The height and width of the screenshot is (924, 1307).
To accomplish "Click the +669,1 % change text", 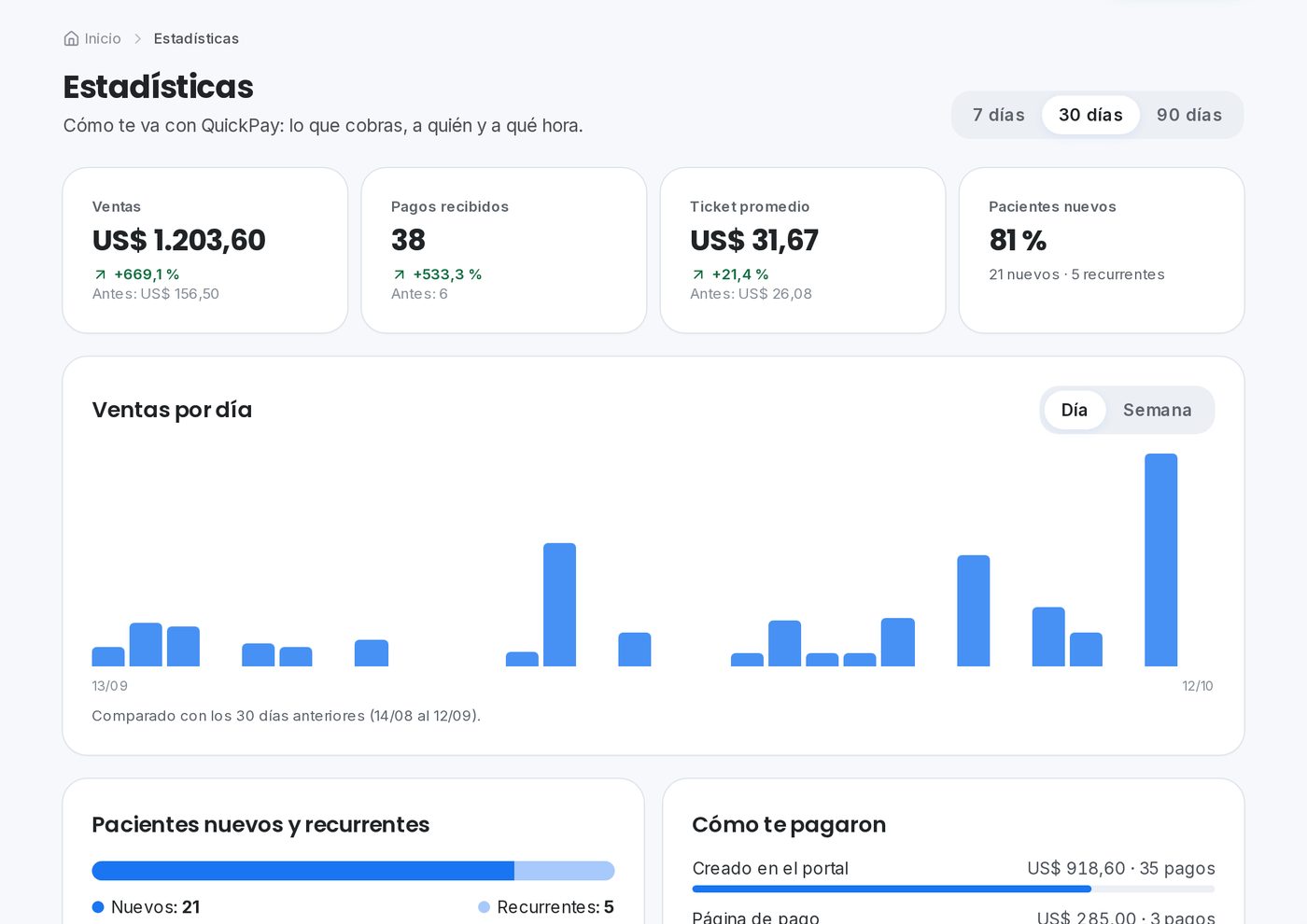I will point(147,274).
